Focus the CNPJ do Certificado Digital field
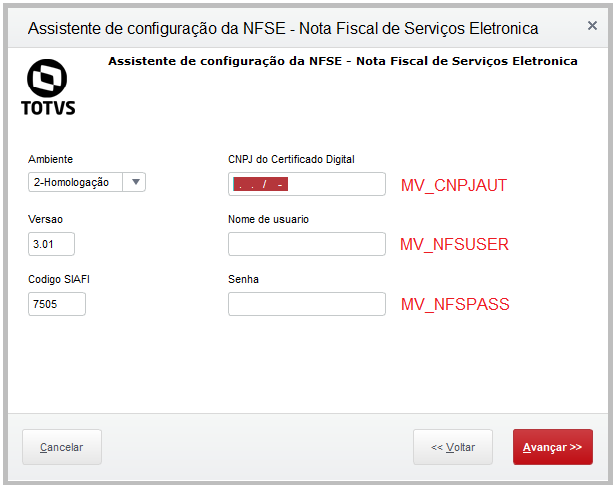The width and height of the screenshot is (615, 488). (x=306, y=184)
